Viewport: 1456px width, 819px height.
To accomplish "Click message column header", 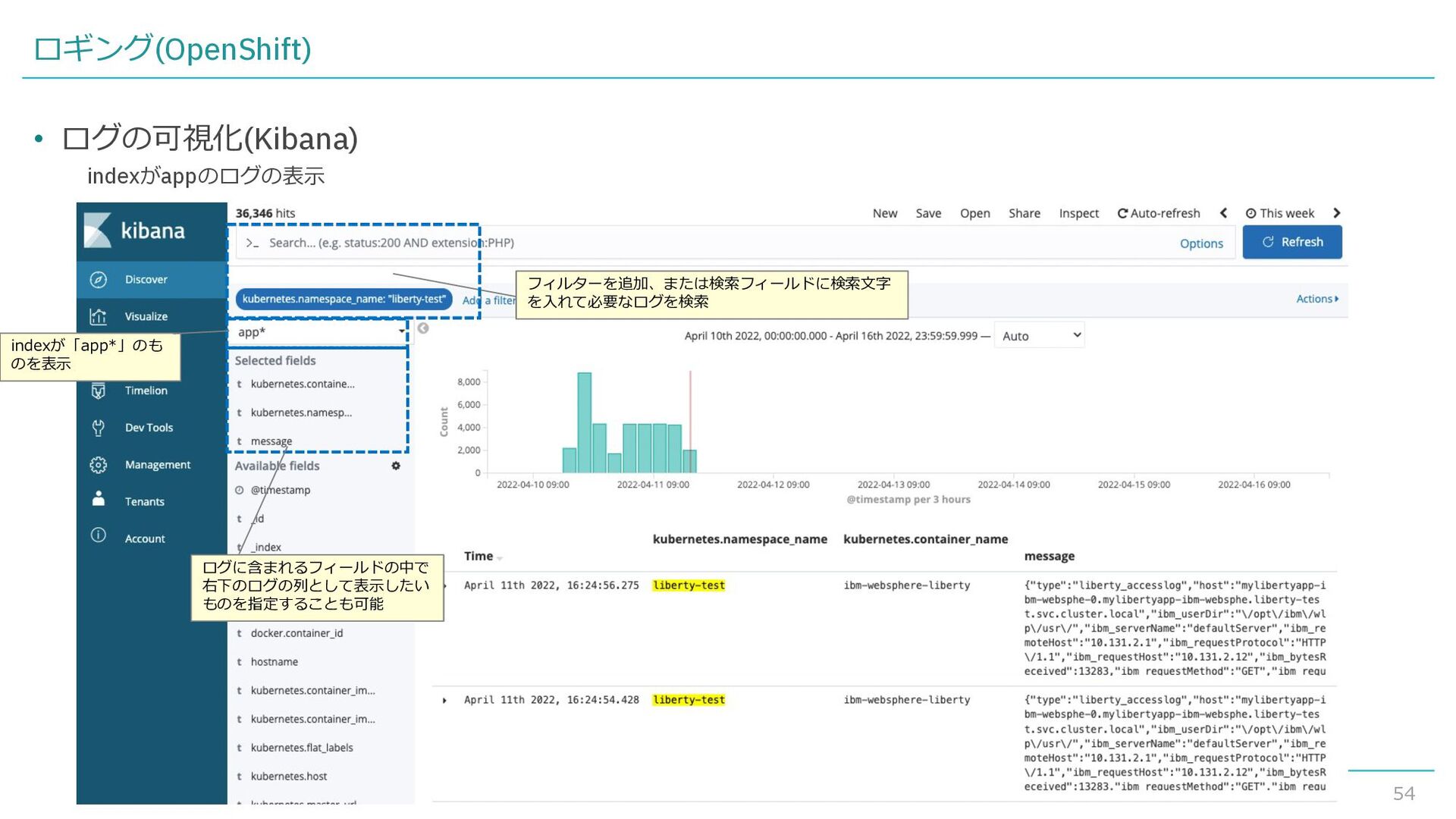I will click(x=1049, y=557).
